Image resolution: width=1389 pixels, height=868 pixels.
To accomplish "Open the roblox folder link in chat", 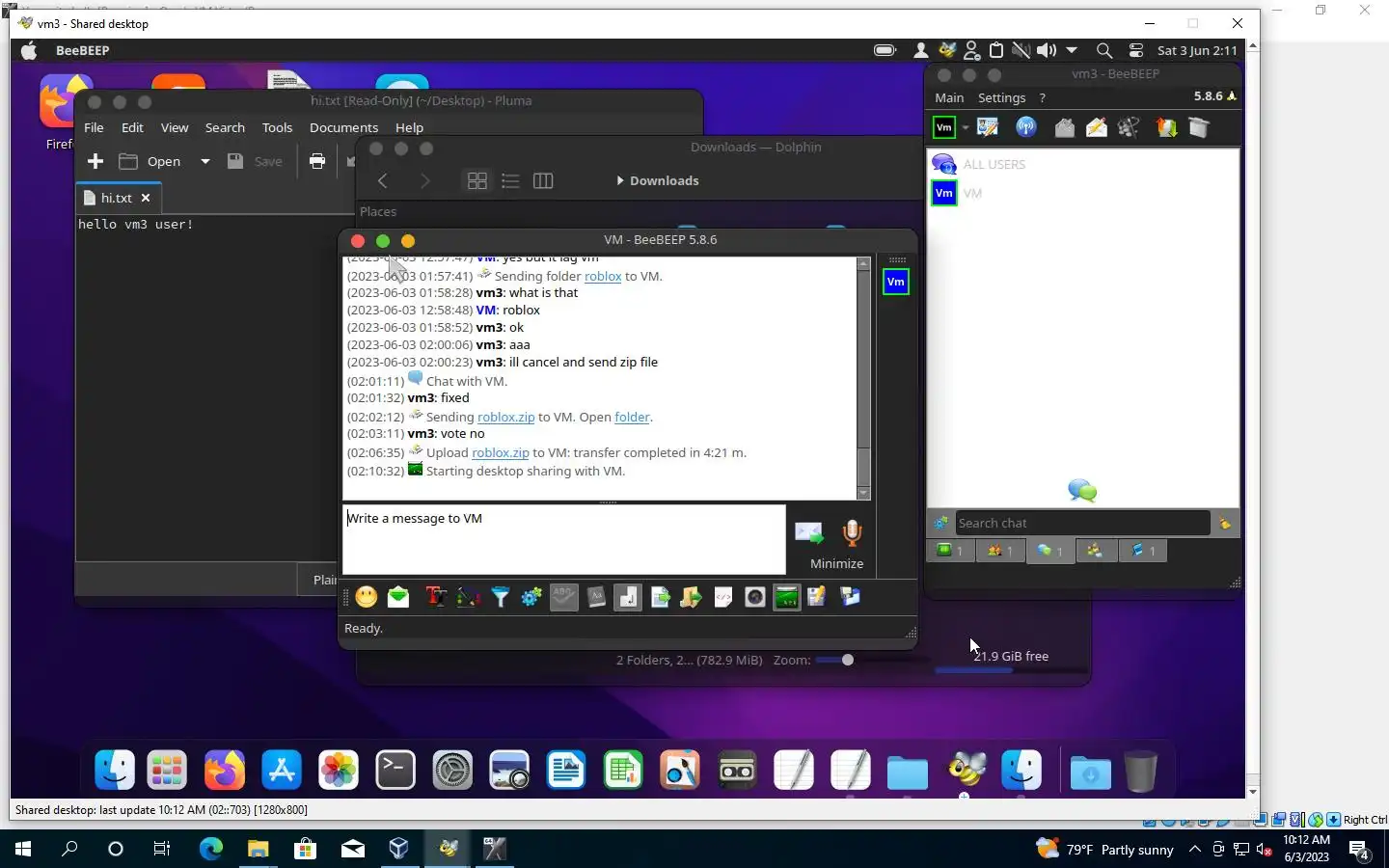I will pos(603,276).
